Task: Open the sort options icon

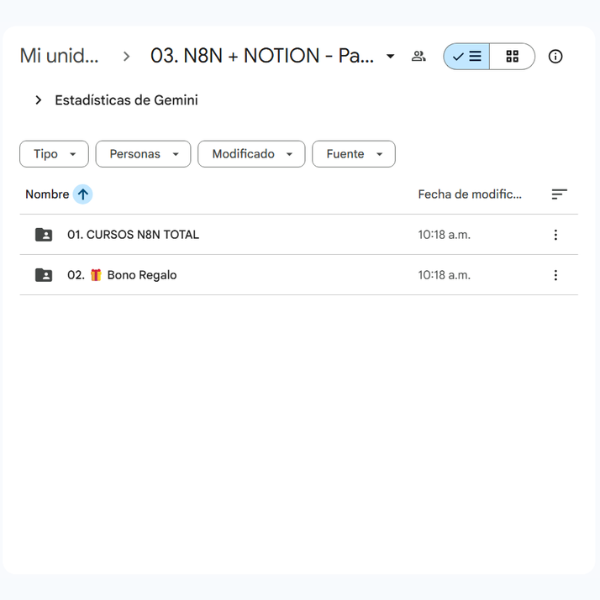Action: point(559,194)
